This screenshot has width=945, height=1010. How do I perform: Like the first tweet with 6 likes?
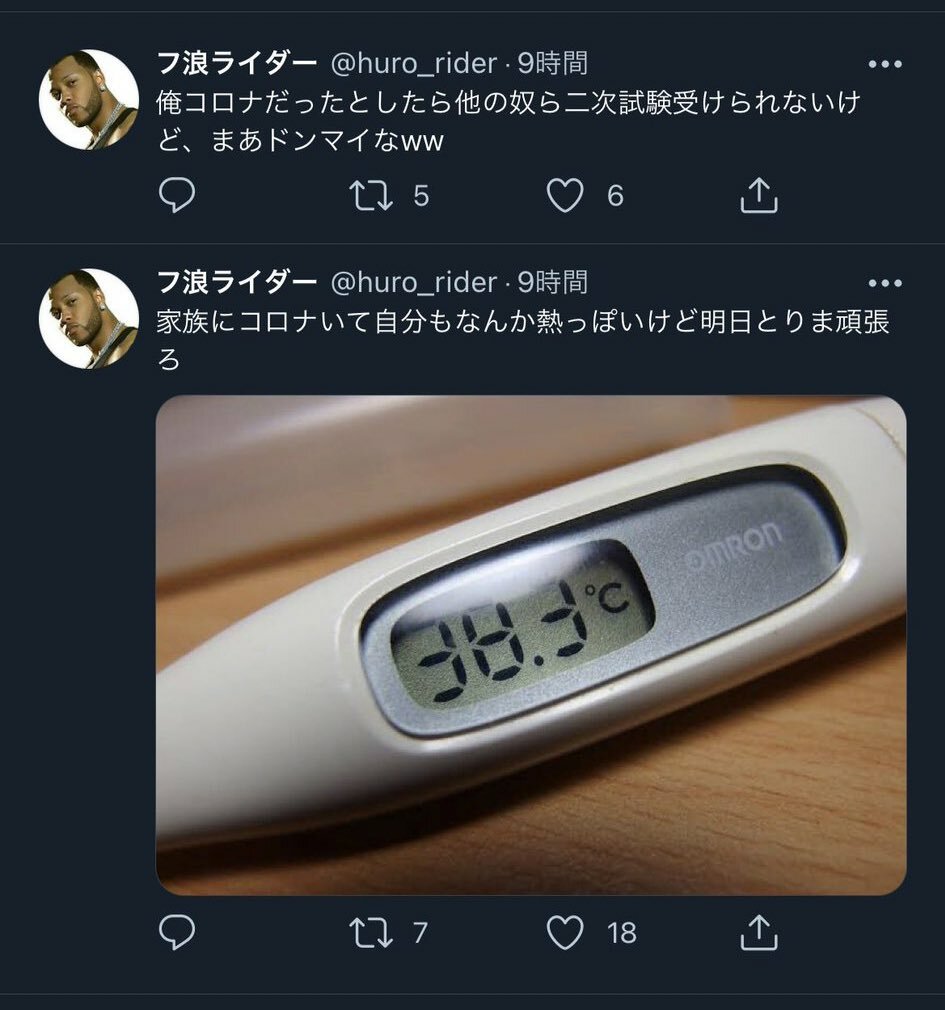565,195
